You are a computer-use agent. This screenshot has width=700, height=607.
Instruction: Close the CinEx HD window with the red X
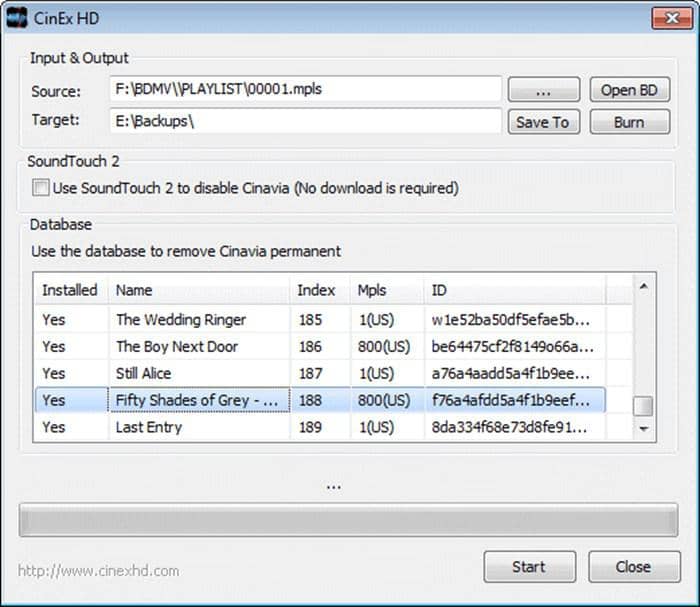[672, 18]
